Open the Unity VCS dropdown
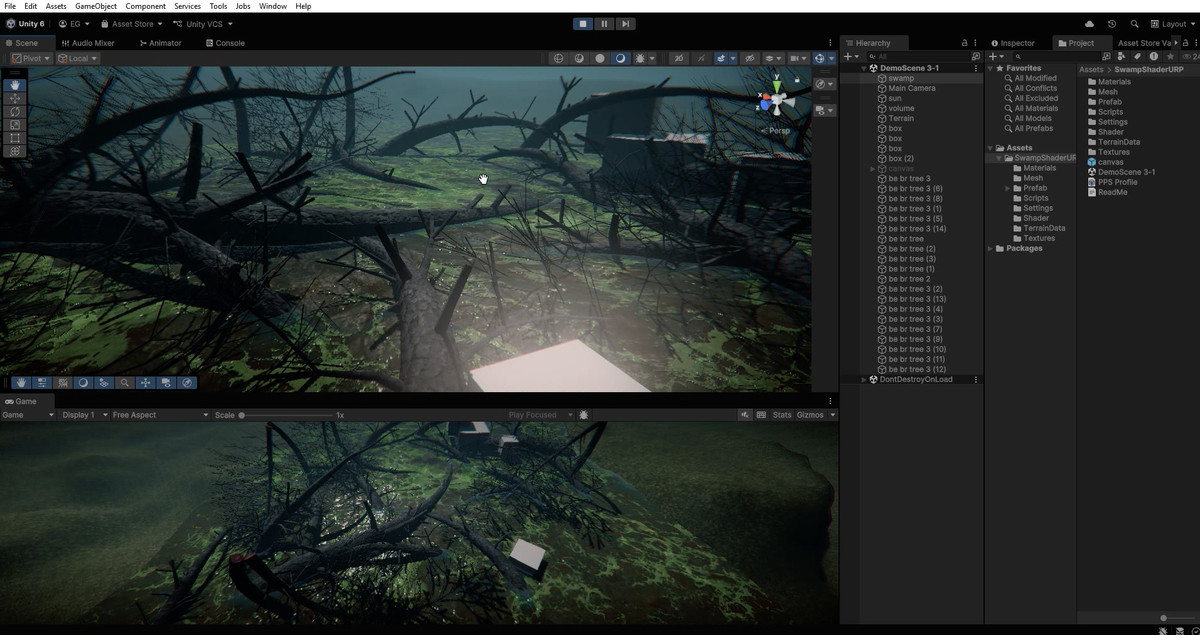Screen dimensions: 1200x635 pyautogui.click(x=202, y=24)
